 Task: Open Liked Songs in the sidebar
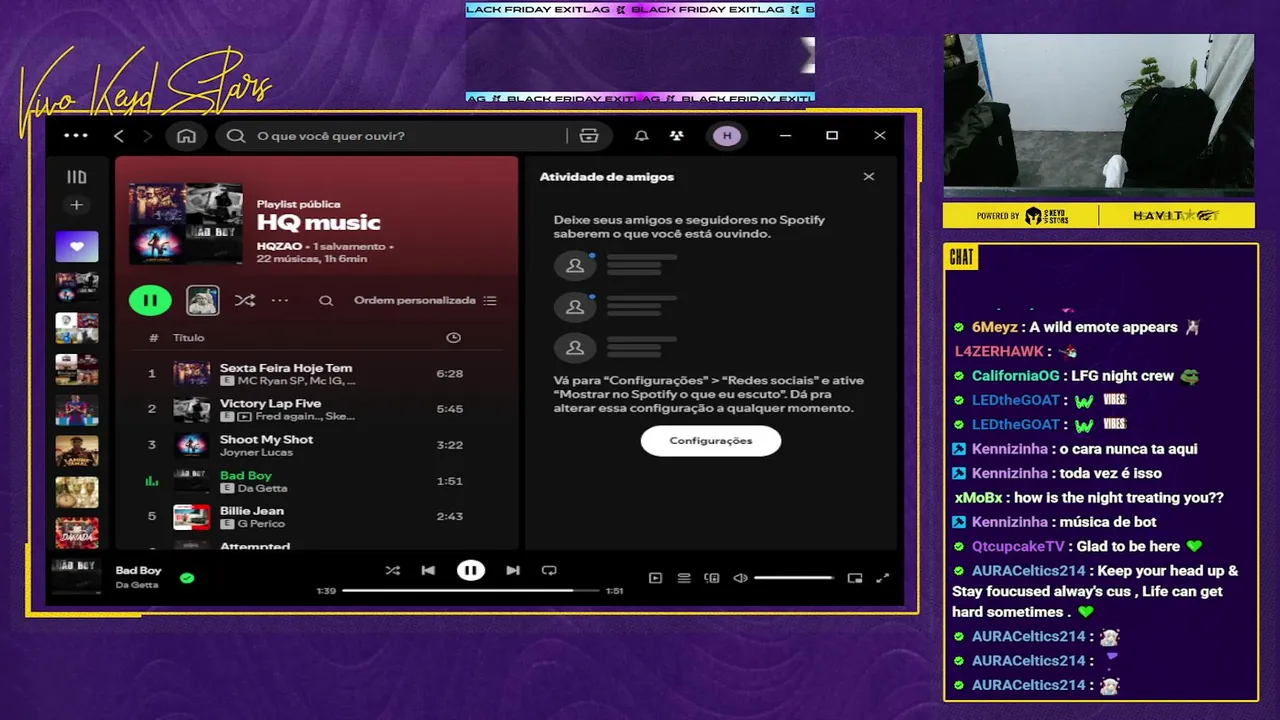pyautogui.click(x=77, y=245)
